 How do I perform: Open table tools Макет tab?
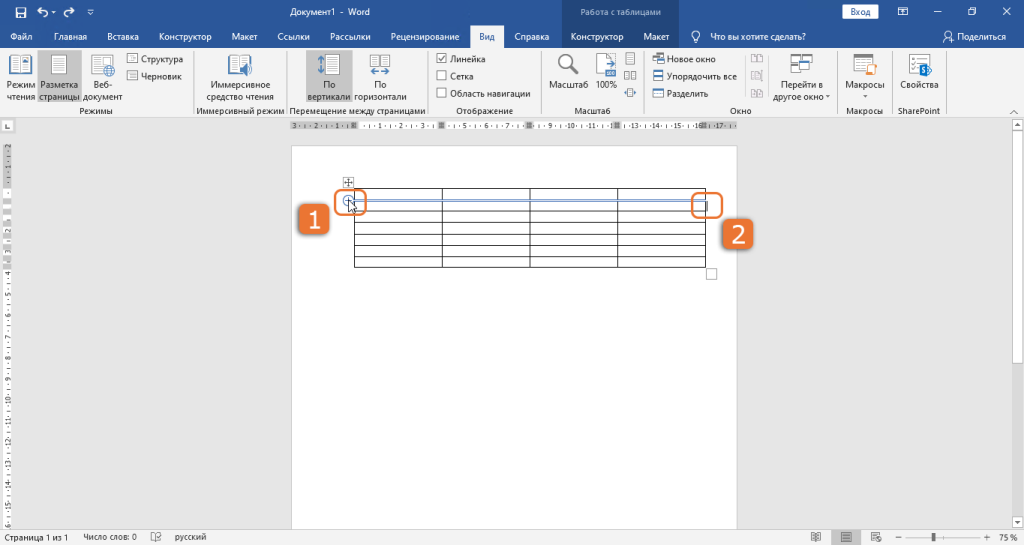656,37
